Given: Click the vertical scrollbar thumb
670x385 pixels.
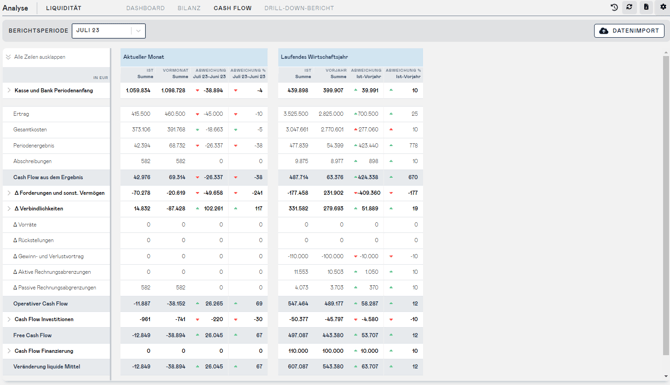Looking at the screenshot, I should coord(666,205).
